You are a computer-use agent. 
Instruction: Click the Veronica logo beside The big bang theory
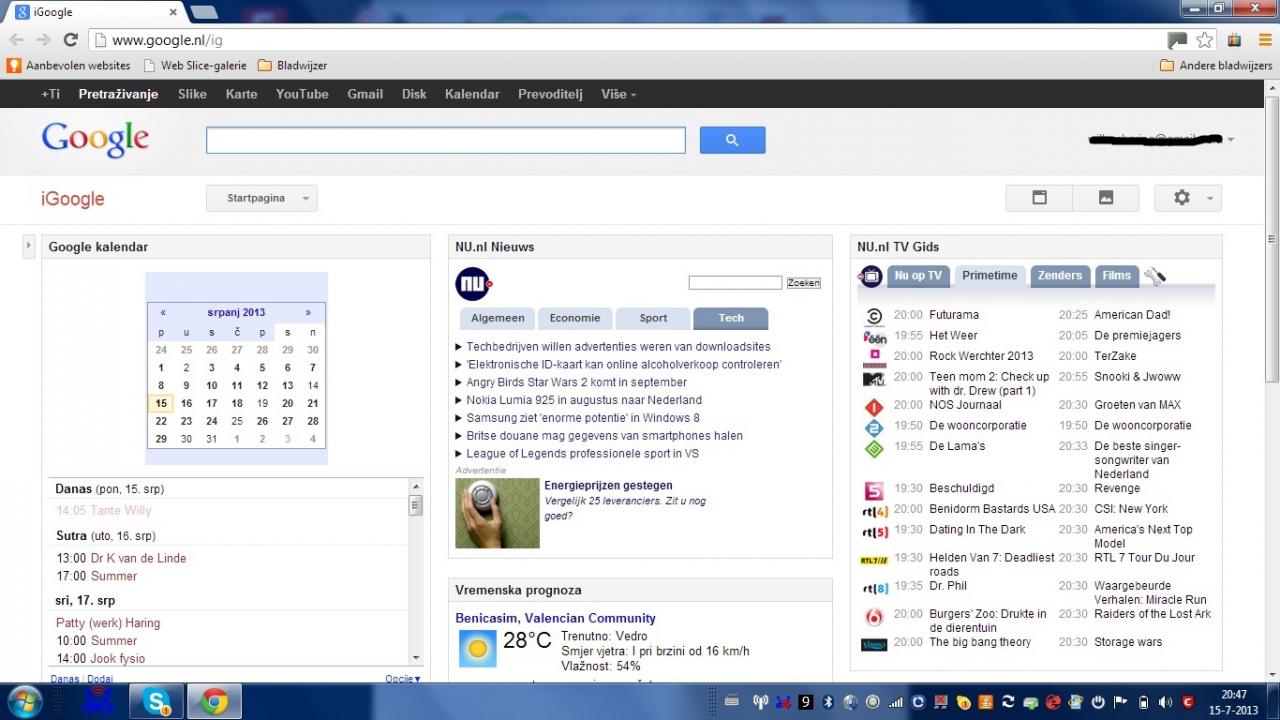click(874, 644)
